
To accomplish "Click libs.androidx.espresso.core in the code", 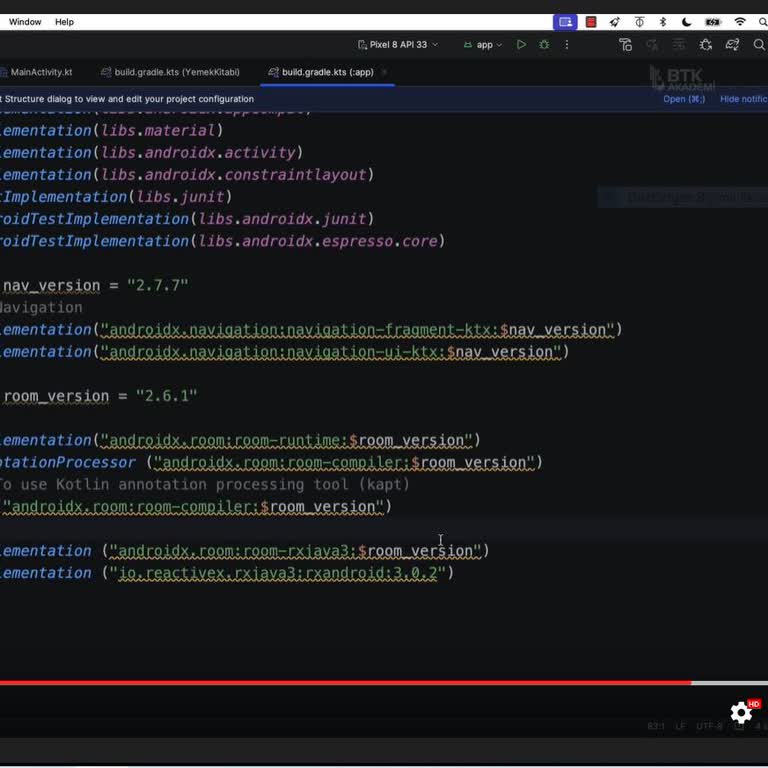I will 318,241.
